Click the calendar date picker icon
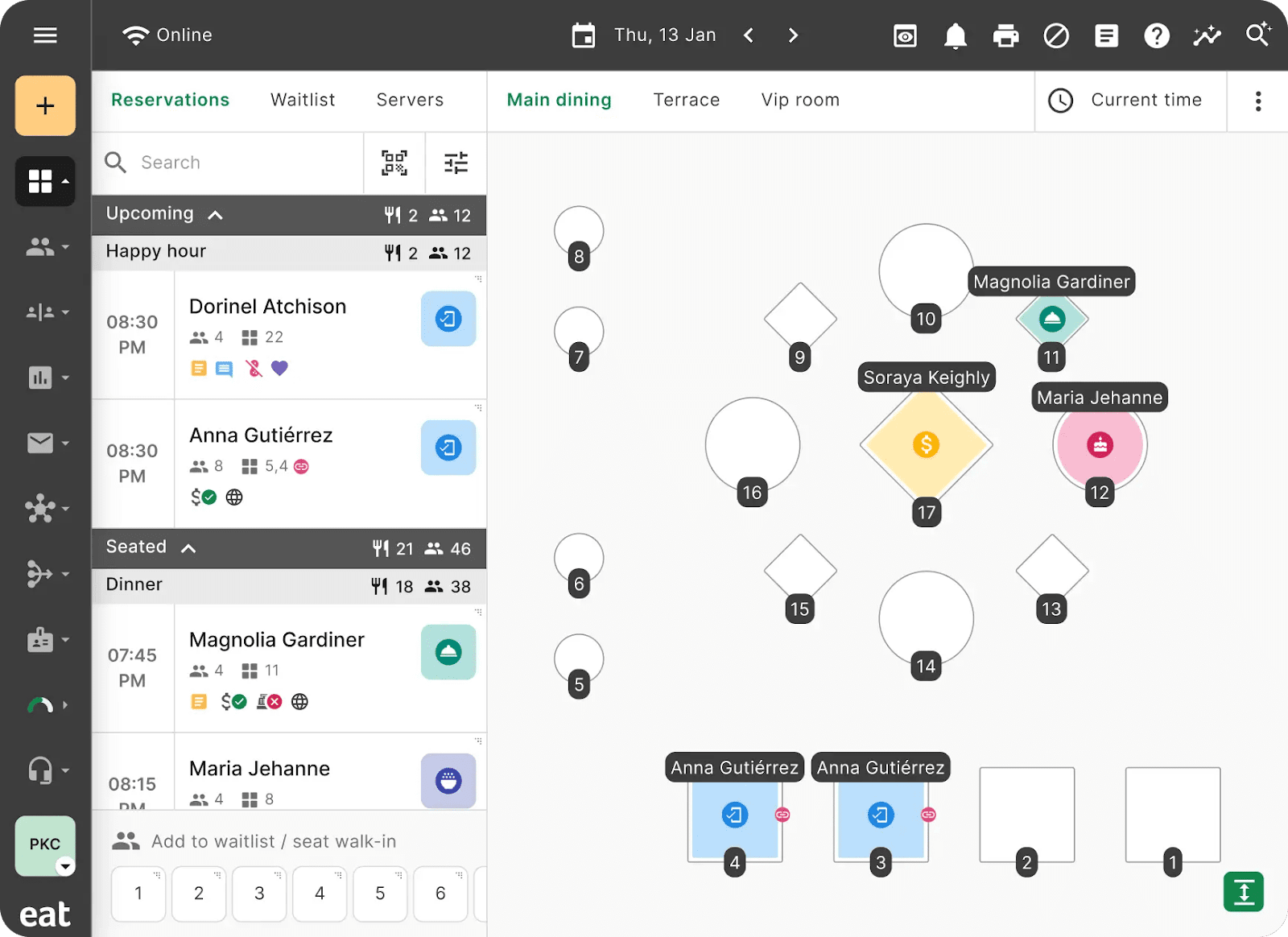The width and height of the screenshot is (1288, 937). tap(584, 35)
